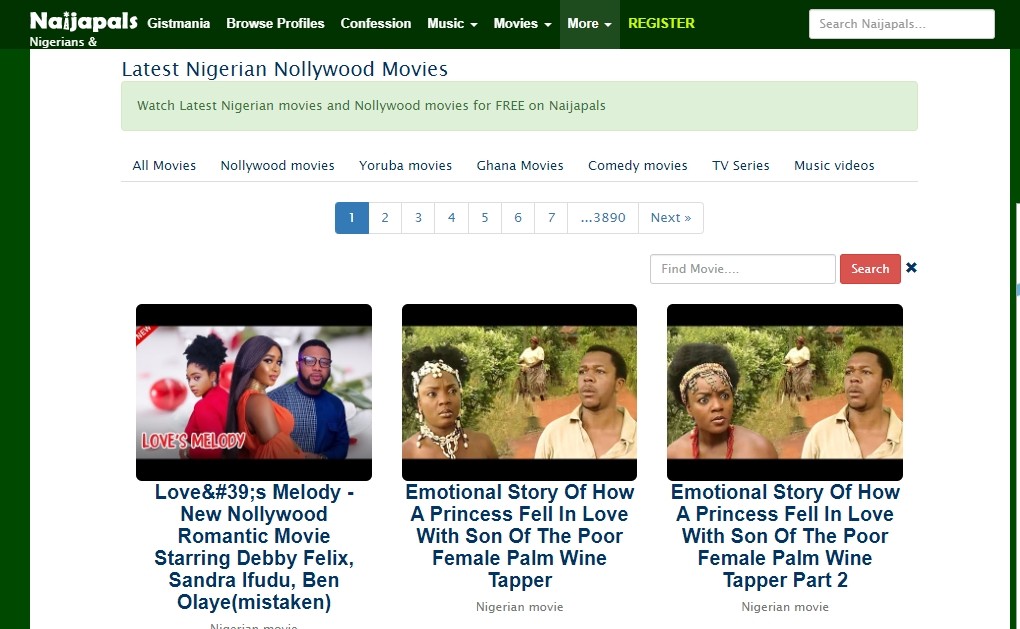
Task: Open the Female Palm Wine Tapper title link without Part 2
Action: point(519,535)
